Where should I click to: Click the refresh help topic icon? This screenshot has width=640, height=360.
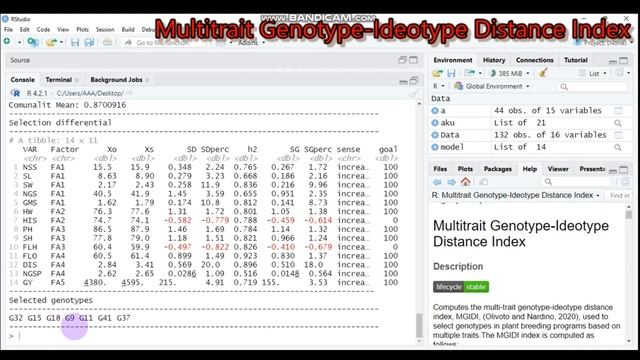[625, 182]
